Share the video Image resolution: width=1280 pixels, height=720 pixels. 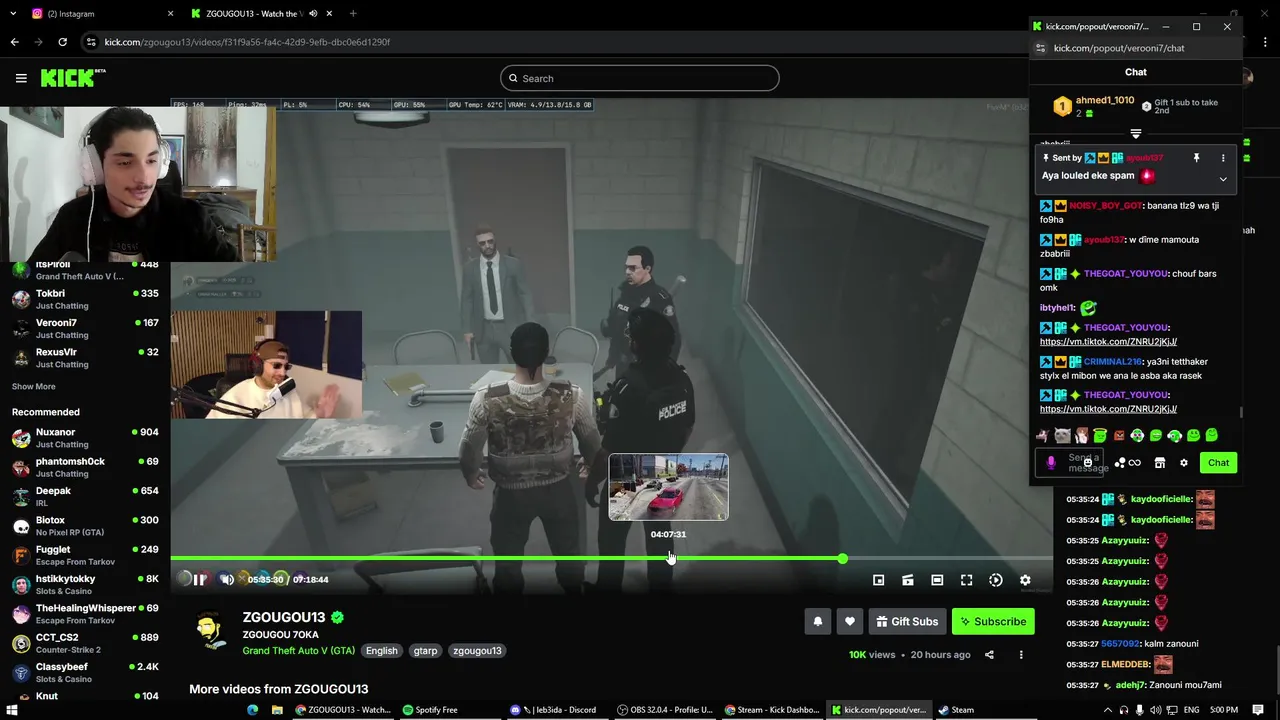tap(989, 655)
